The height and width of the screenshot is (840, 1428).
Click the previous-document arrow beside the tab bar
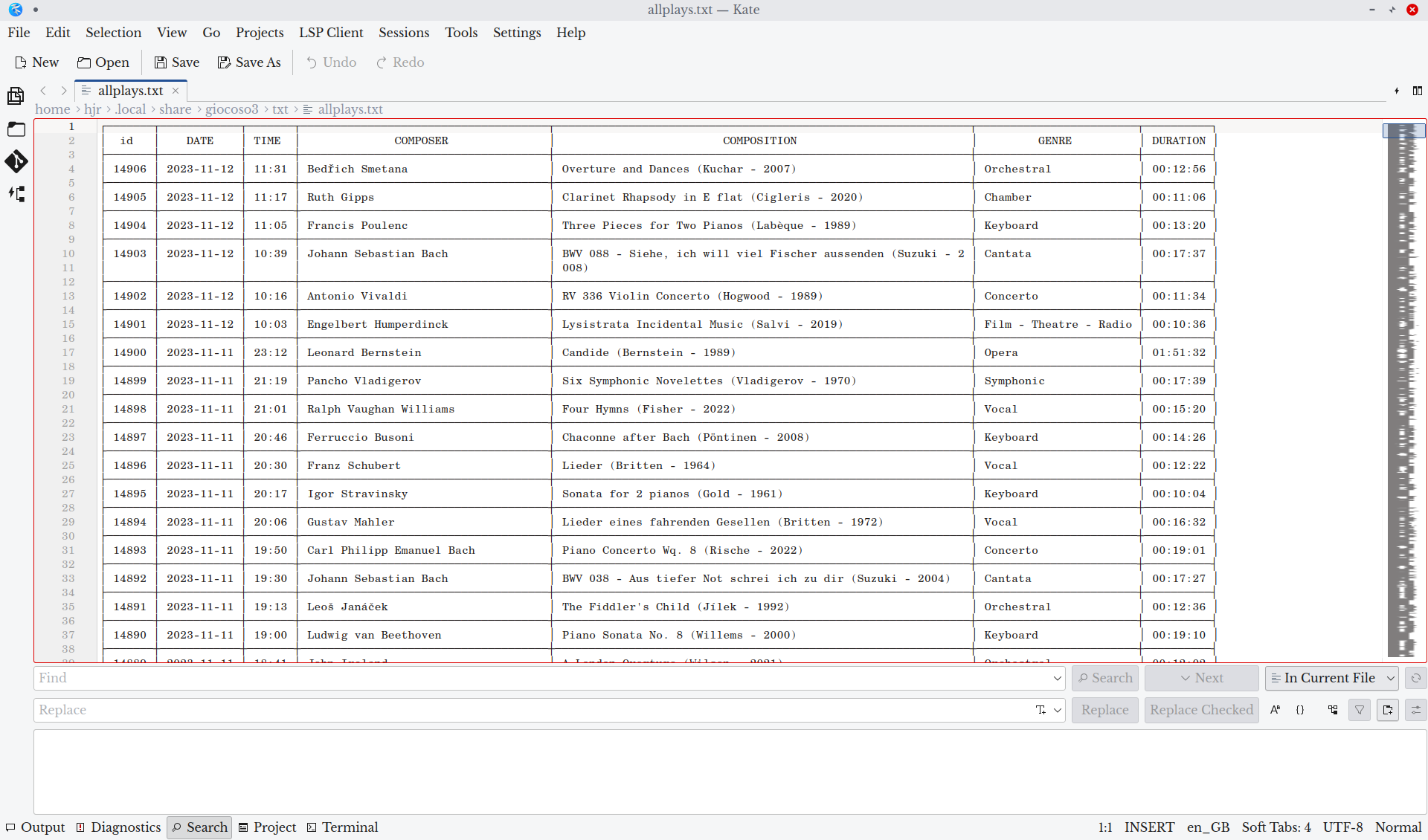[x=43, y=91]
